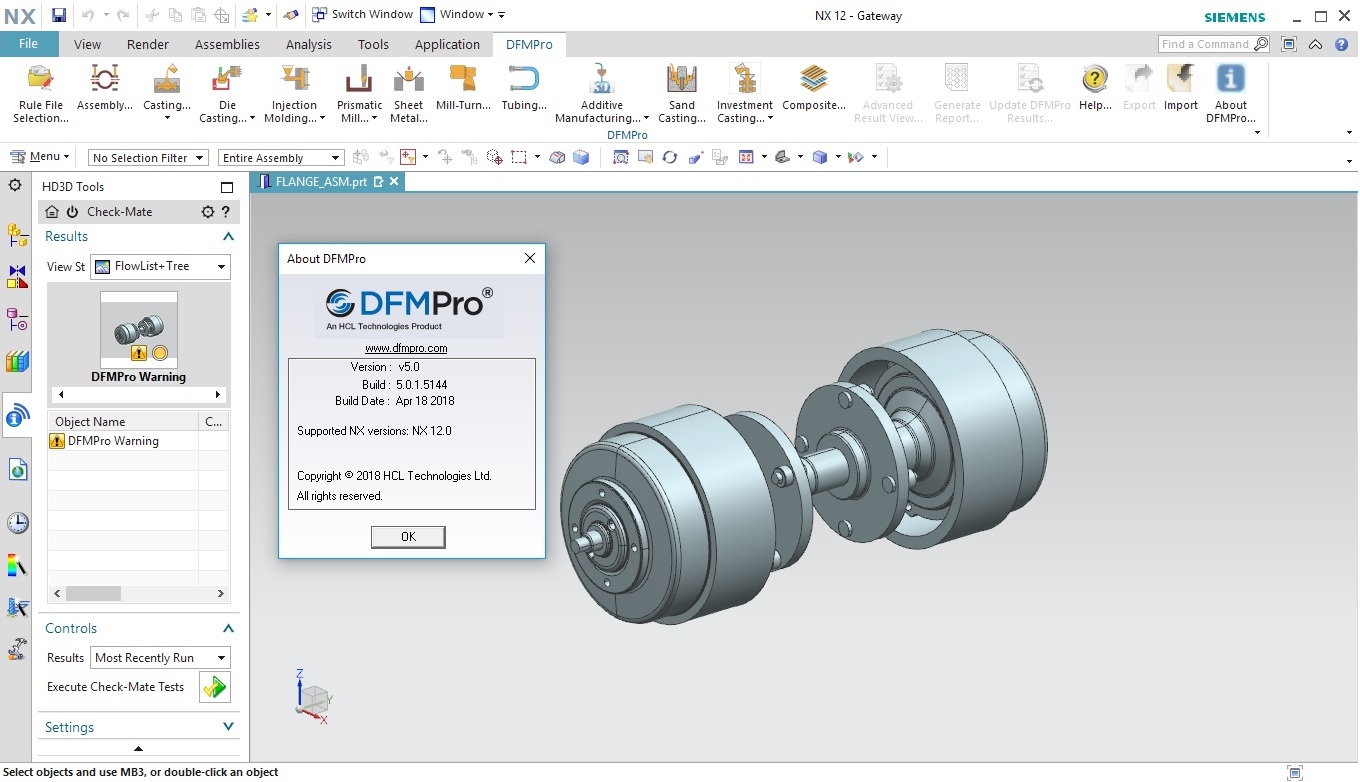This screenshot has height=782, width=1360.
Task: Open Check-Mate settings gear
Action: (x=208, y=212)
